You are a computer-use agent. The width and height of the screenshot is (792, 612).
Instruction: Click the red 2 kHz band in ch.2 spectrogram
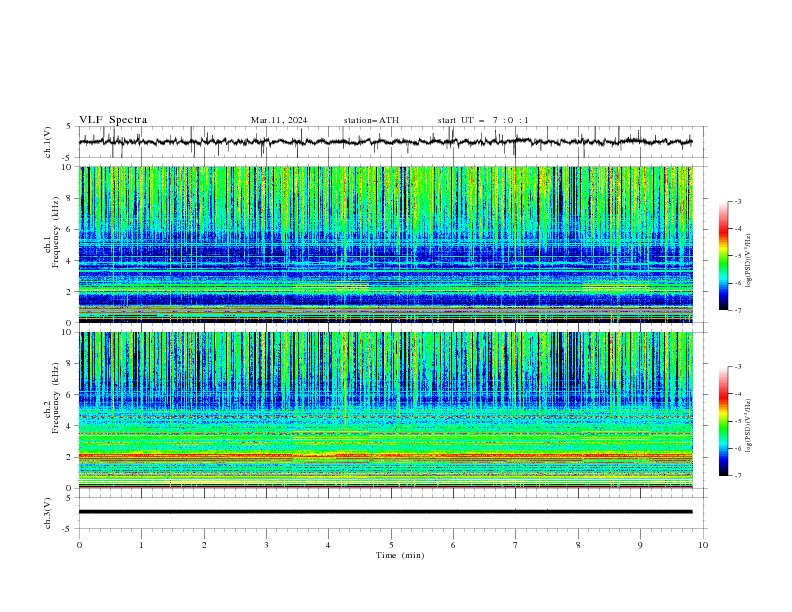[x=385, y=455]
